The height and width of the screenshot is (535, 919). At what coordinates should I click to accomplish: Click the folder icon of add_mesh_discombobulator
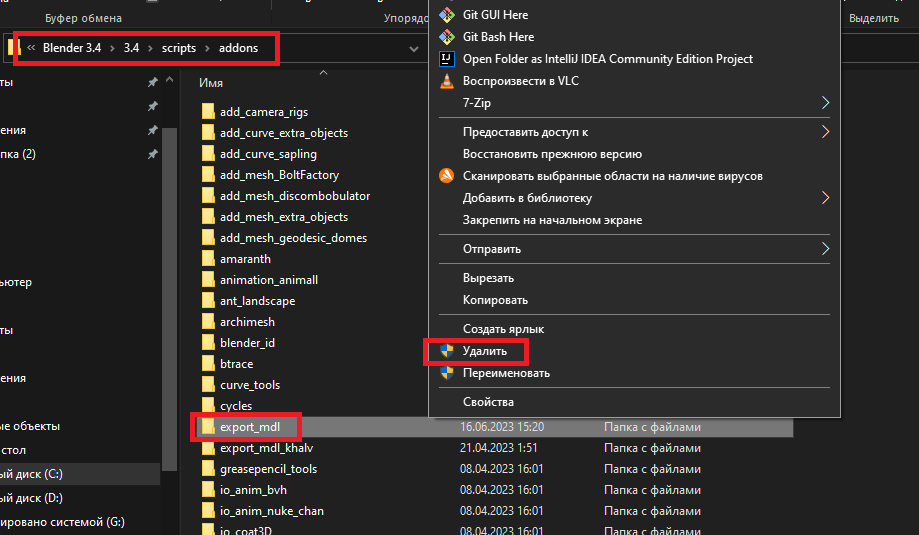(x=208, y=196)
